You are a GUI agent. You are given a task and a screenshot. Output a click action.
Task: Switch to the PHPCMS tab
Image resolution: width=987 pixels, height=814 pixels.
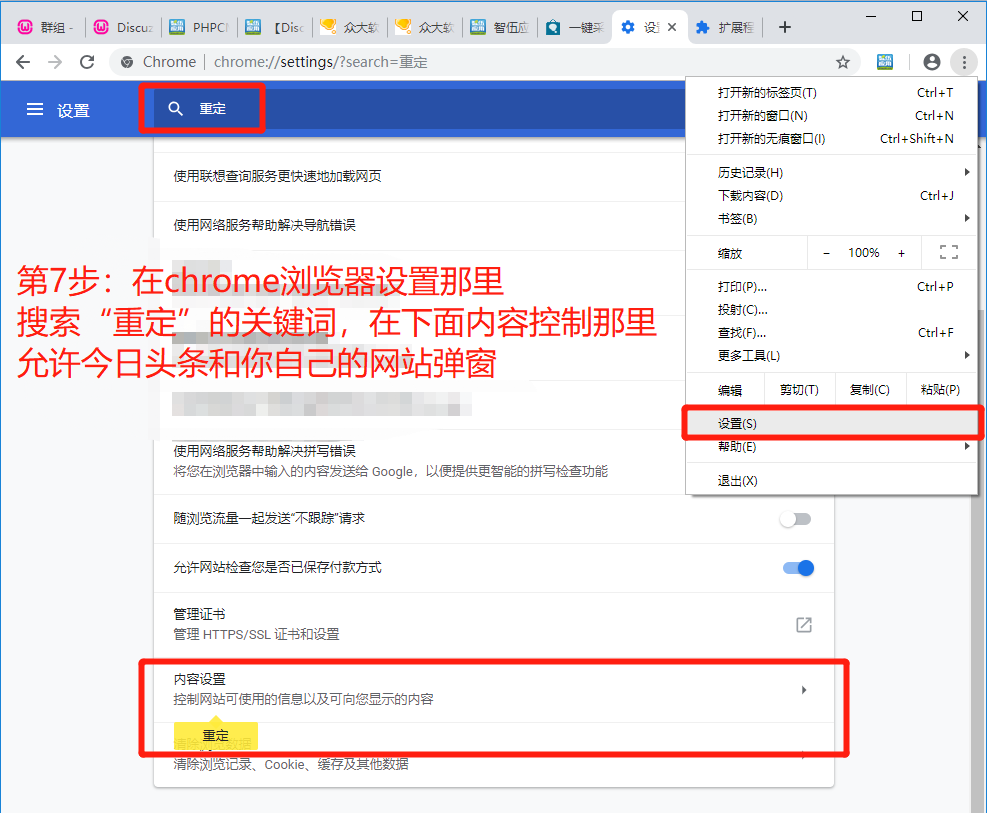pos(199,27)
